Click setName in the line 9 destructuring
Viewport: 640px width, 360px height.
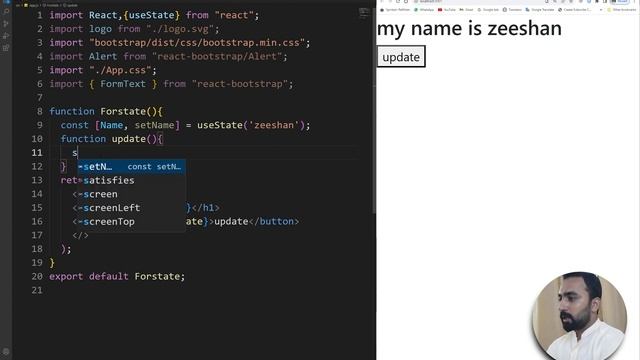tap(155, 125)
